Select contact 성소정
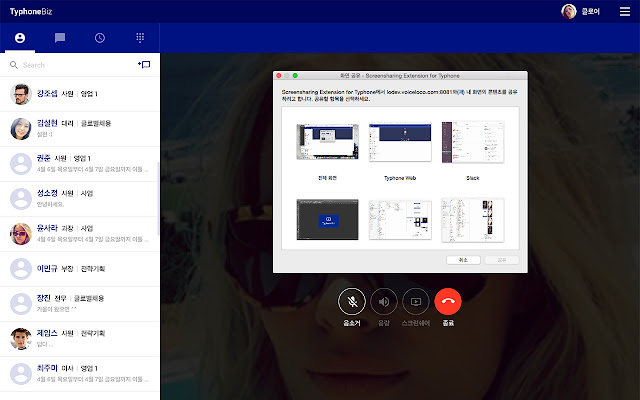This screenshot has width=640, height=400. pyautogui.click(x=80, y=199)
